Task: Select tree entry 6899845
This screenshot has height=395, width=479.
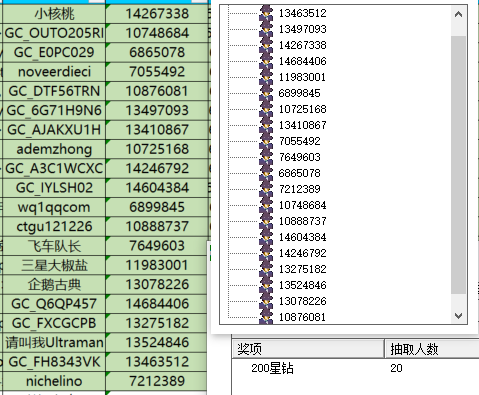Action: [299, 93]
